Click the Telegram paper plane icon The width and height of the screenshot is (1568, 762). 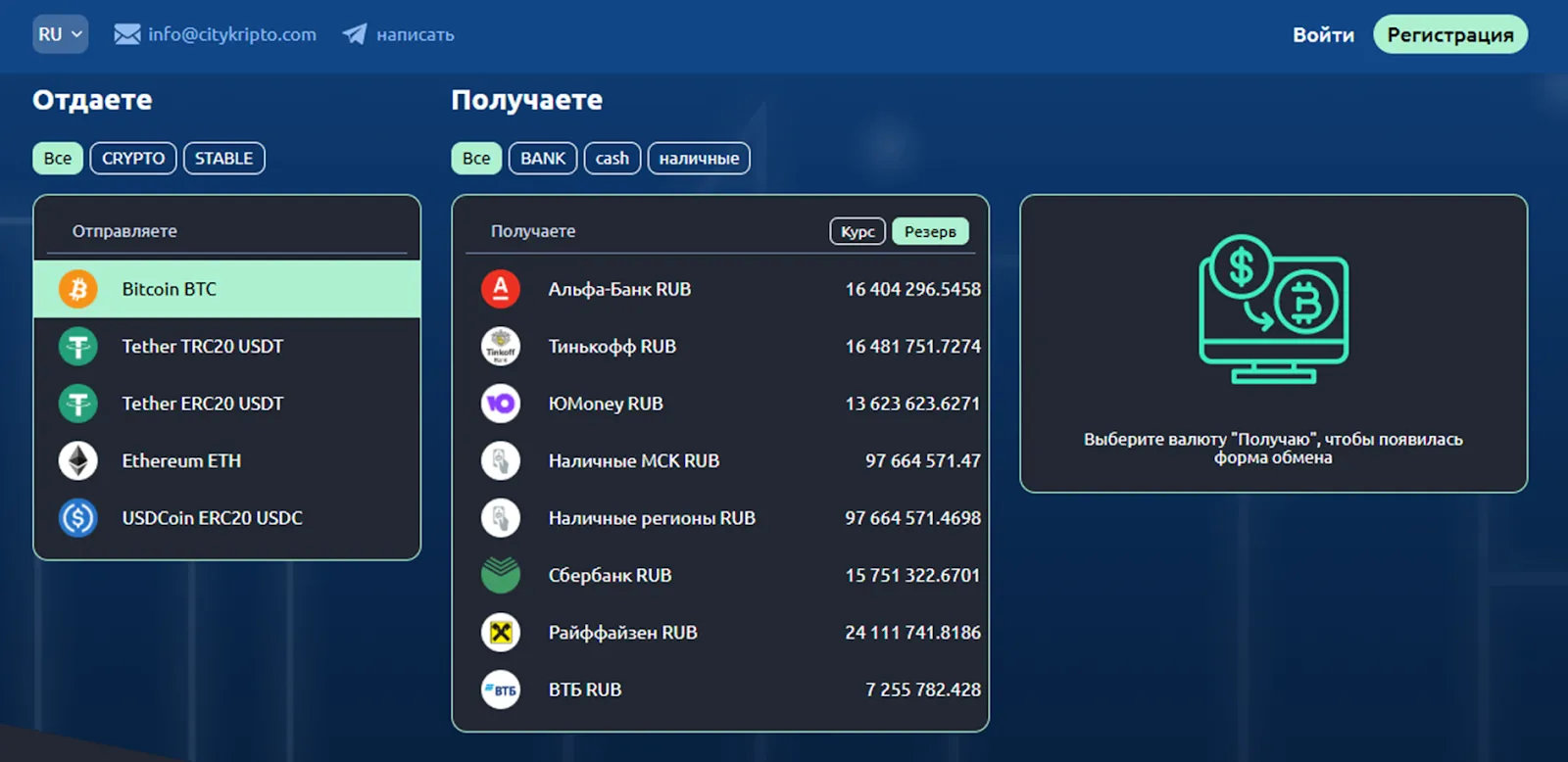point(355,34)
